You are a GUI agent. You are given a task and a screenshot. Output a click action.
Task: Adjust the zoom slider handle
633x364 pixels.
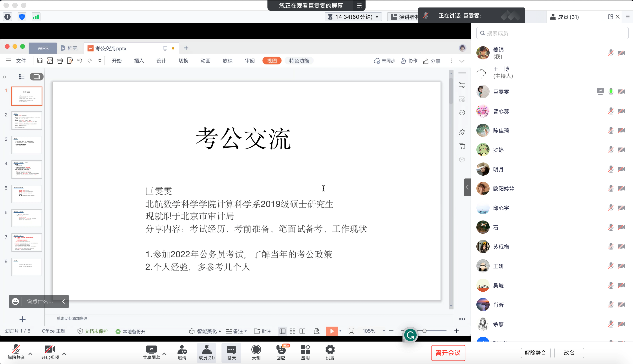tap(425, 331)
